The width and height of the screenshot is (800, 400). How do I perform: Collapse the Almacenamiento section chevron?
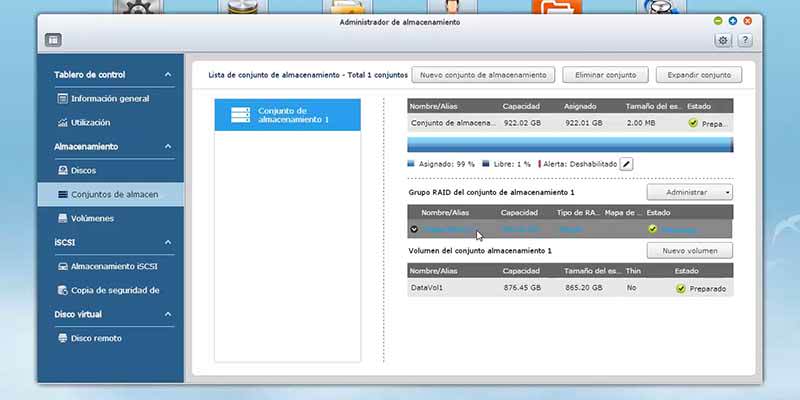click(x=168, y=146)
